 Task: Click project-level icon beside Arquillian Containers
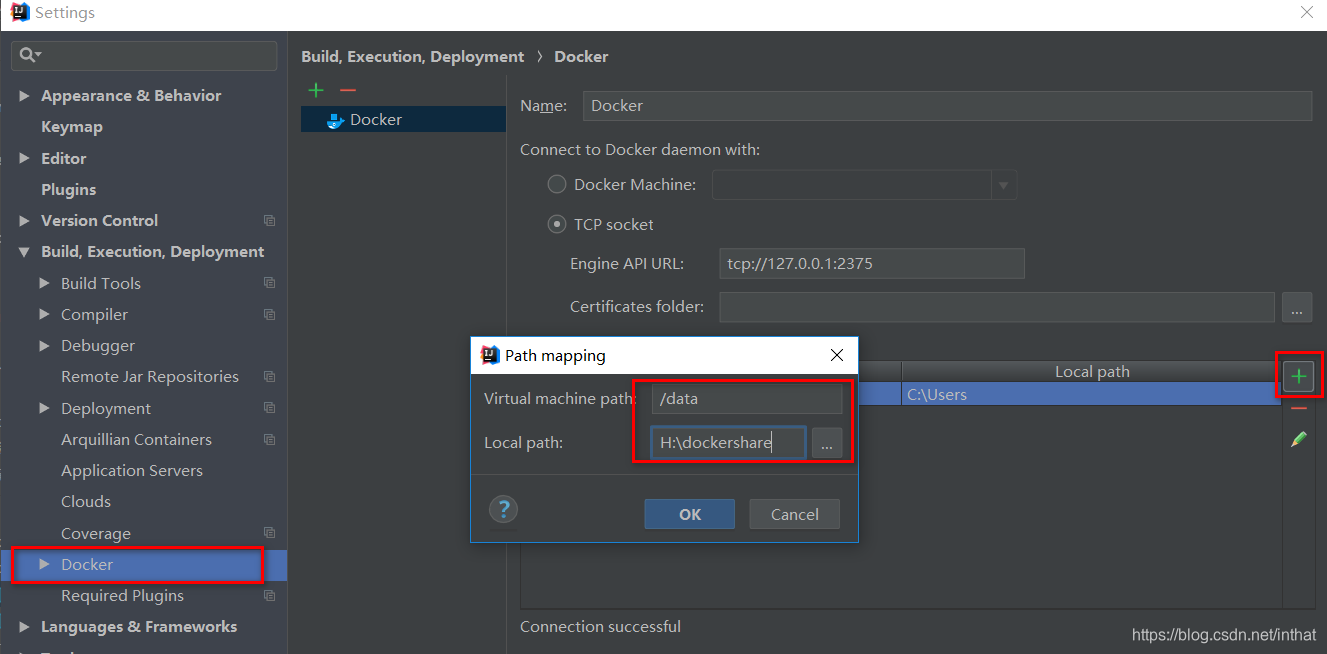(269, 439)
